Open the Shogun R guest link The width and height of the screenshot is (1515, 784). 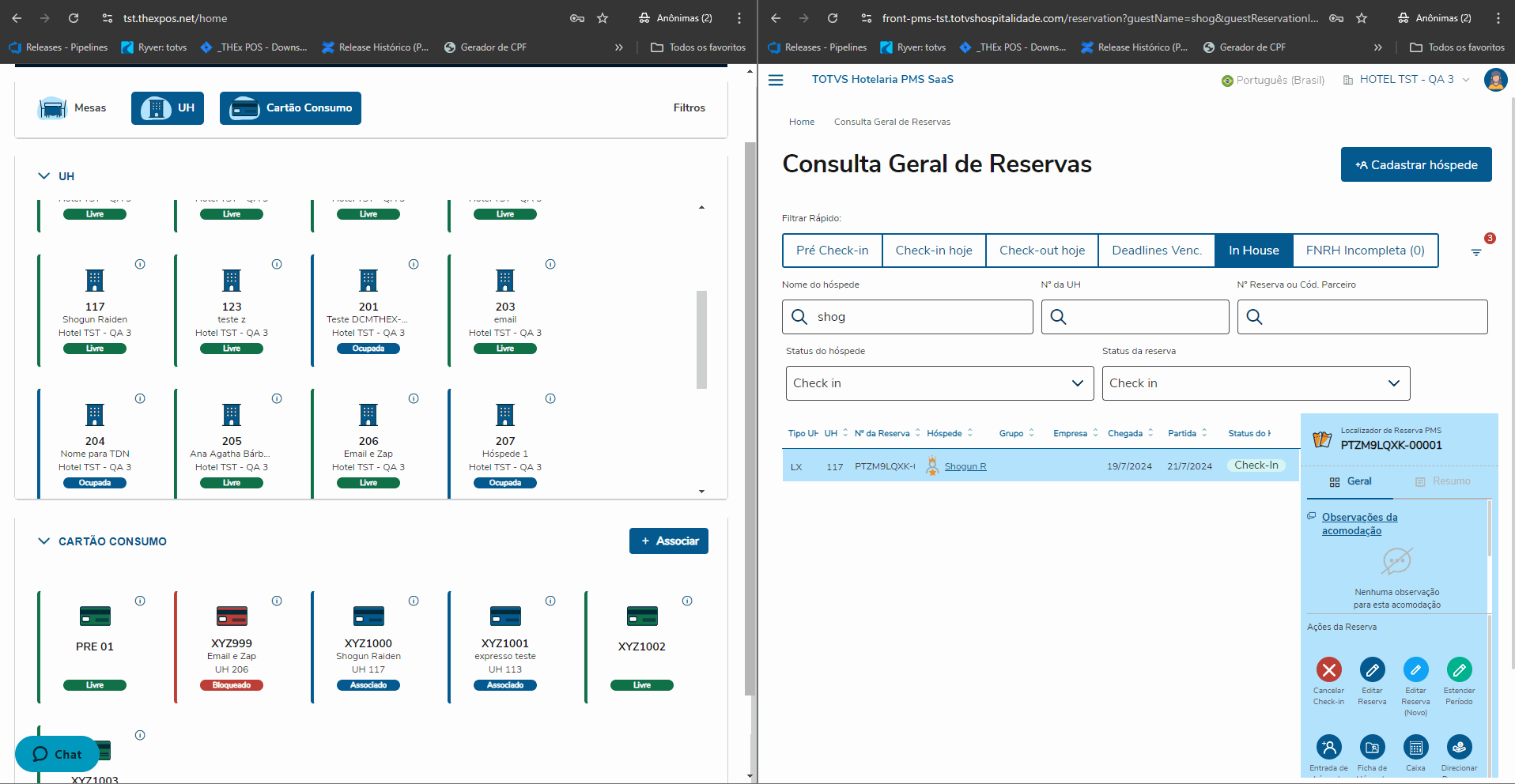coord(965,466)
